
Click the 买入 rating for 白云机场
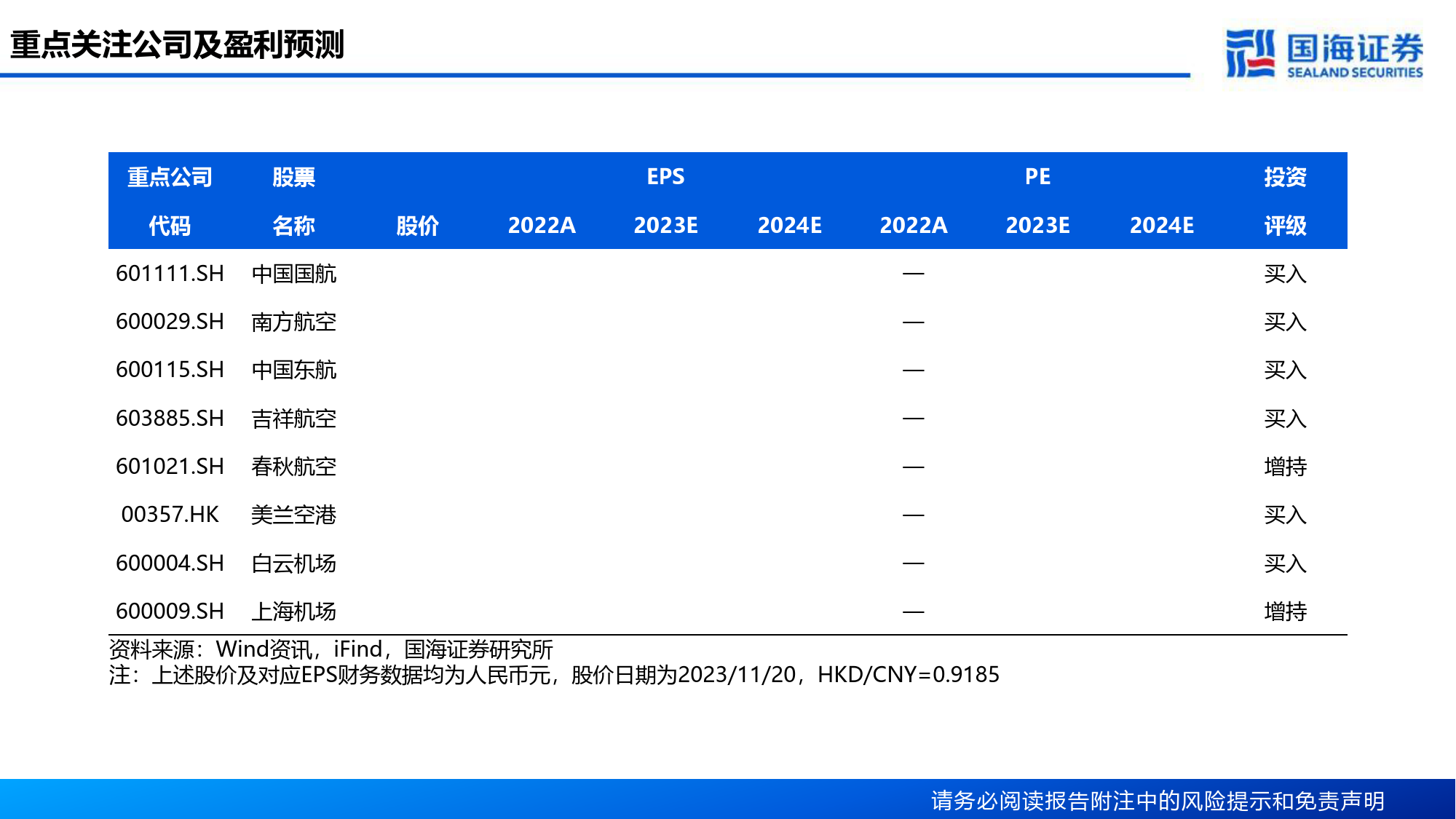1286,563
